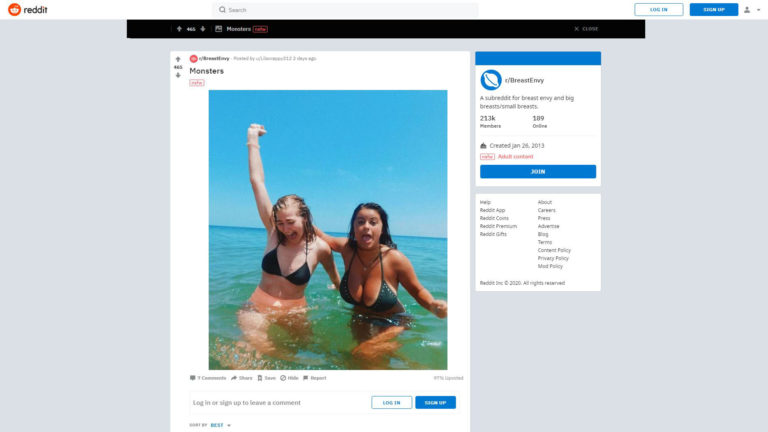The height and width of the screenshot is (432, 768).
Task: Click Log In button in top header
Action: 659,9
